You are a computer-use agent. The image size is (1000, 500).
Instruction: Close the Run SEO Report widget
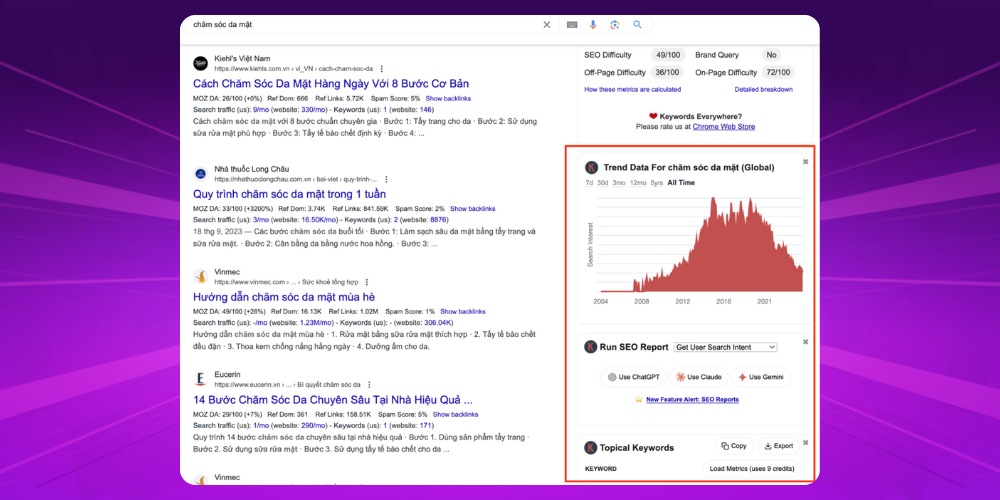pos(805,342)
